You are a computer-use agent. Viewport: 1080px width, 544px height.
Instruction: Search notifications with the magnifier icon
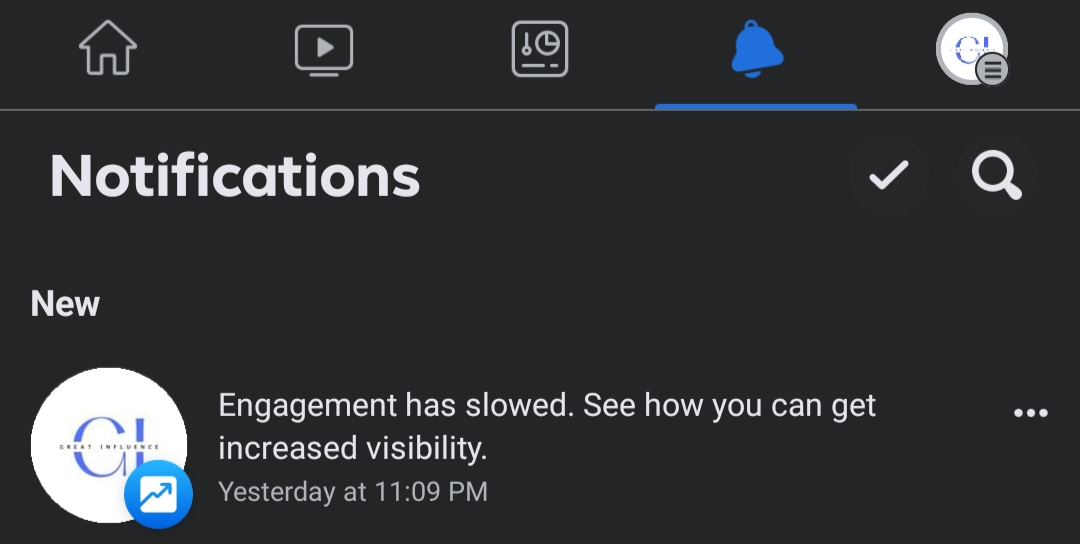(997, 175)
